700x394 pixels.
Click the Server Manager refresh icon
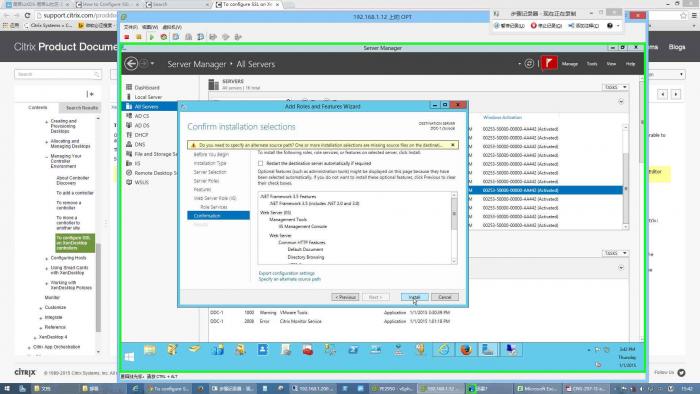tap(529, 64)
